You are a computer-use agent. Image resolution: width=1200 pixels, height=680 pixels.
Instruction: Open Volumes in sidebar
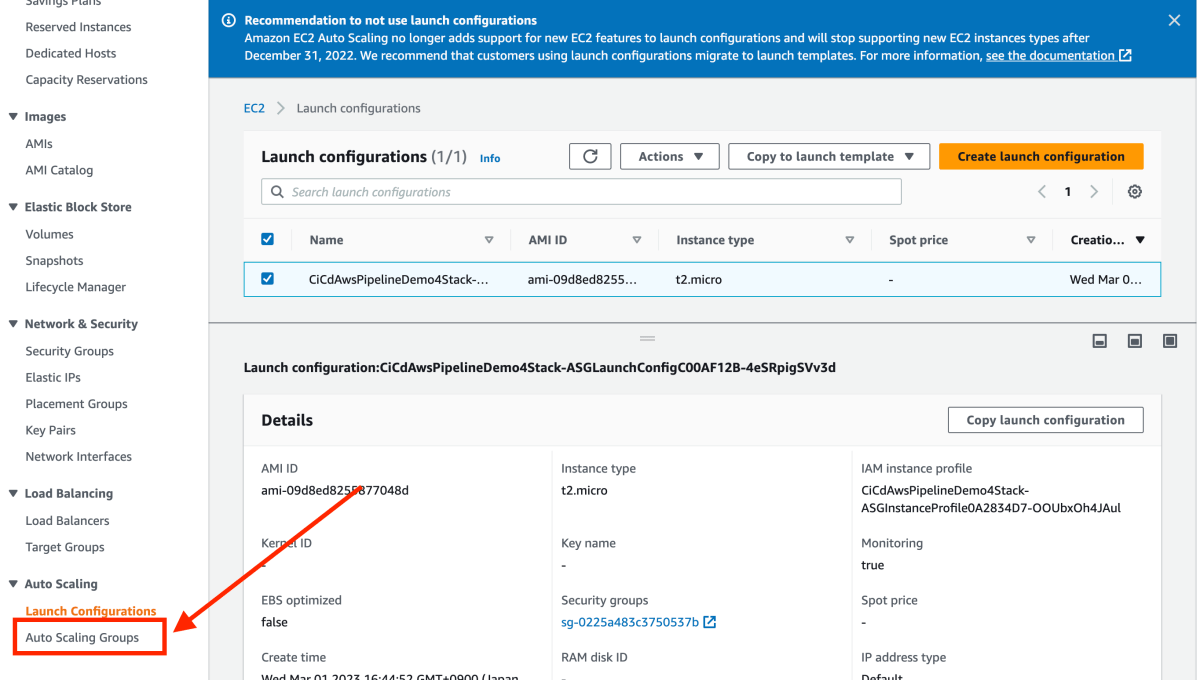tap(49, 234)
